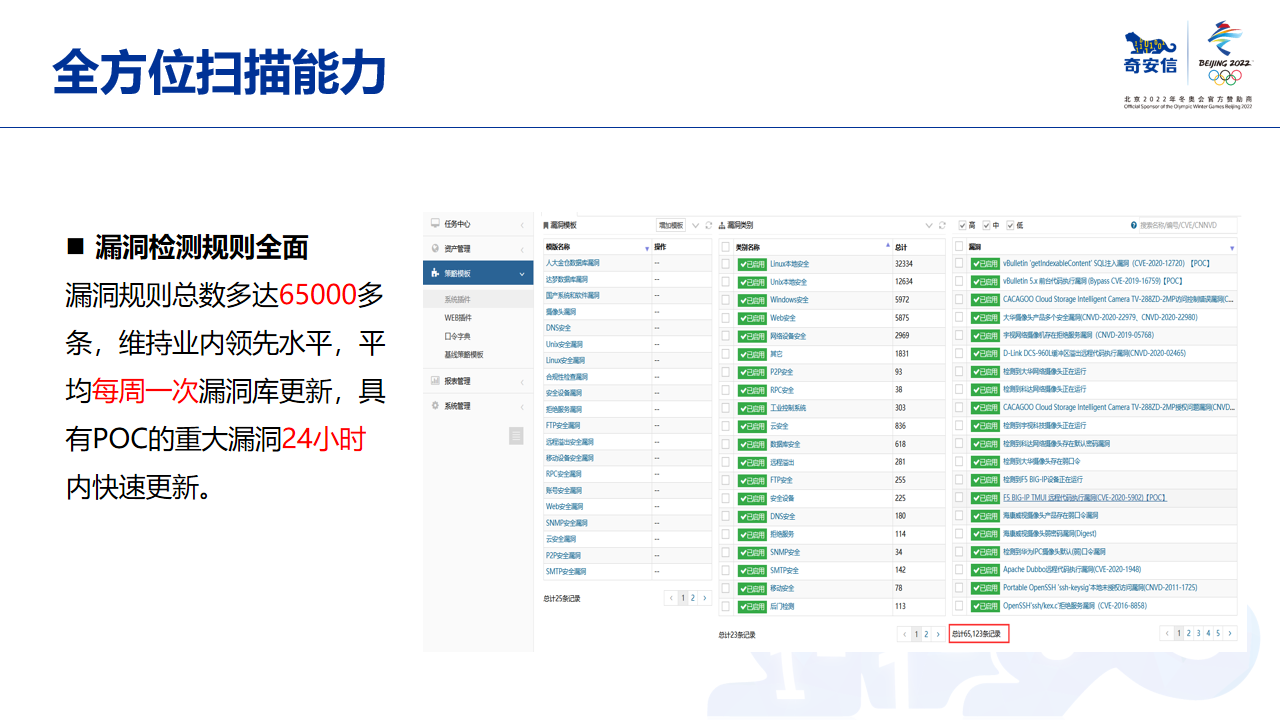Click total count 32334 for Linux本地安全
1280x720 pixels.
(x=904, y=264)
